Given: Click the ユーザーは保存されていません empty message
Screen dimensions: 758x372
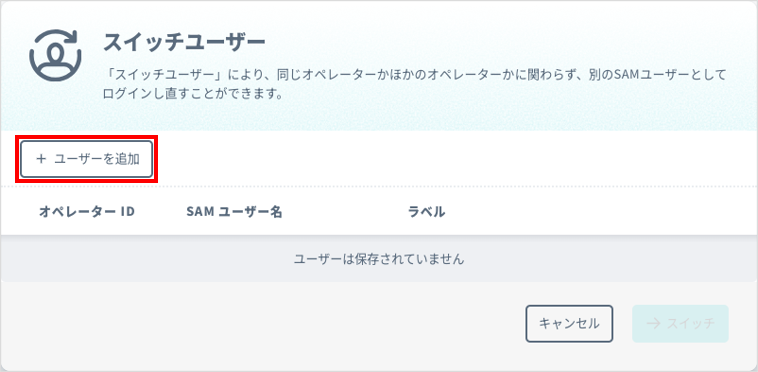Looking at the screenshot, I should pyautogui.click(x=379, y=259).
